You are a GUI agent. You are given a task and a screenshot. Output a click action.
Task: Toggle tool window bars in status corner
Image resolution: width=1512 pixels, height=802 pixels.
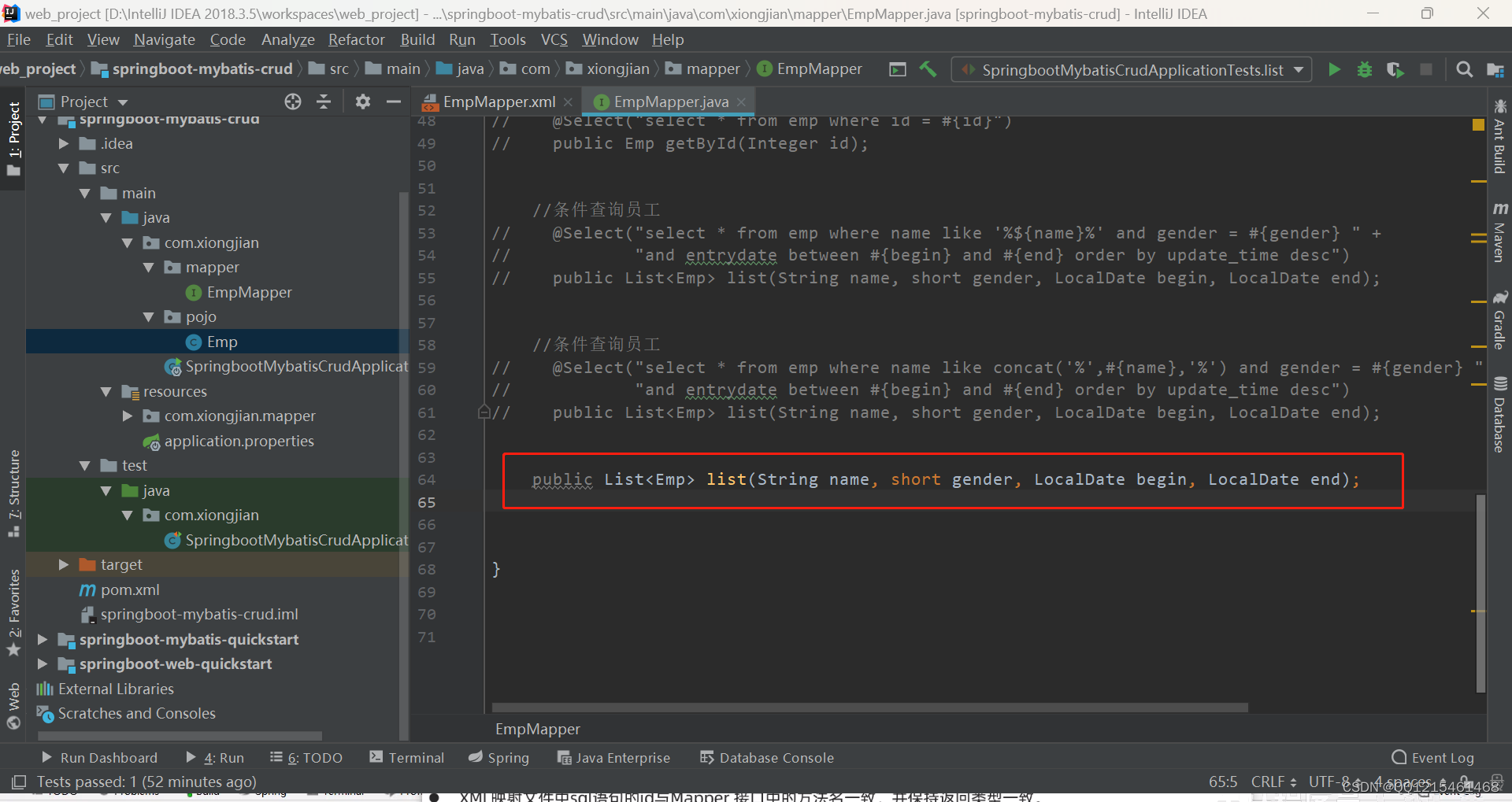coord(19,782)
